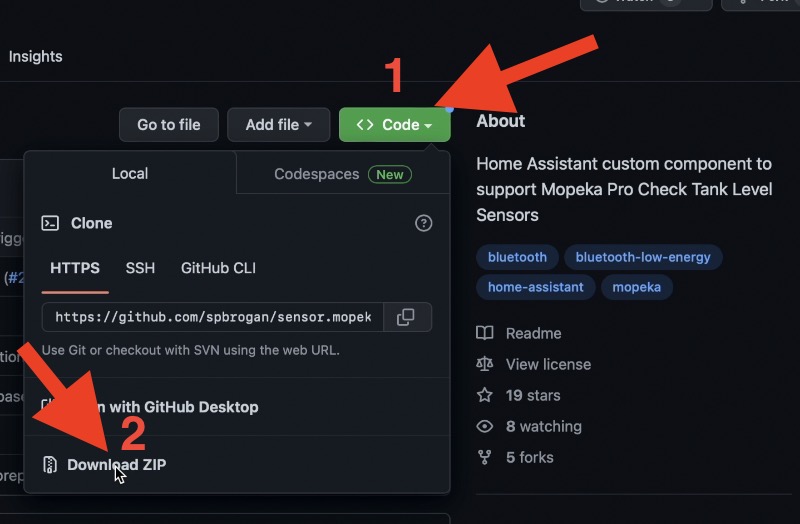800x524 pixels.
Task: Select the Local tab
Action: pyautogui.click(x=130, y=173)
